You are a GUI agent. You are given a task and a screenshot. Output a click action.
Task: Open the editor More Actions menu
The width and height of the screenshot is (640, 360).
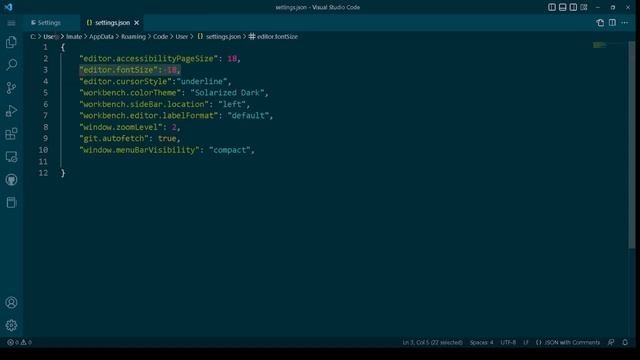tap(624, 23)
